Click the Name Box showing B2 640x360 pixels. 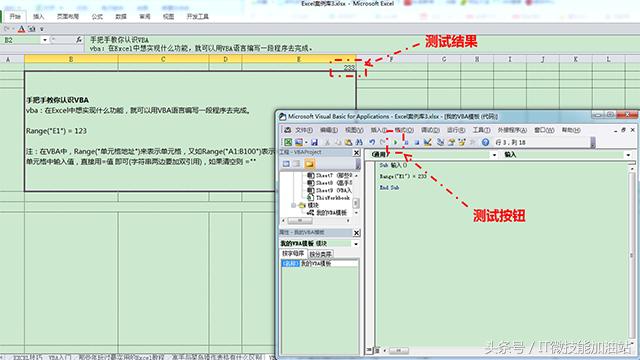point(20,40)
